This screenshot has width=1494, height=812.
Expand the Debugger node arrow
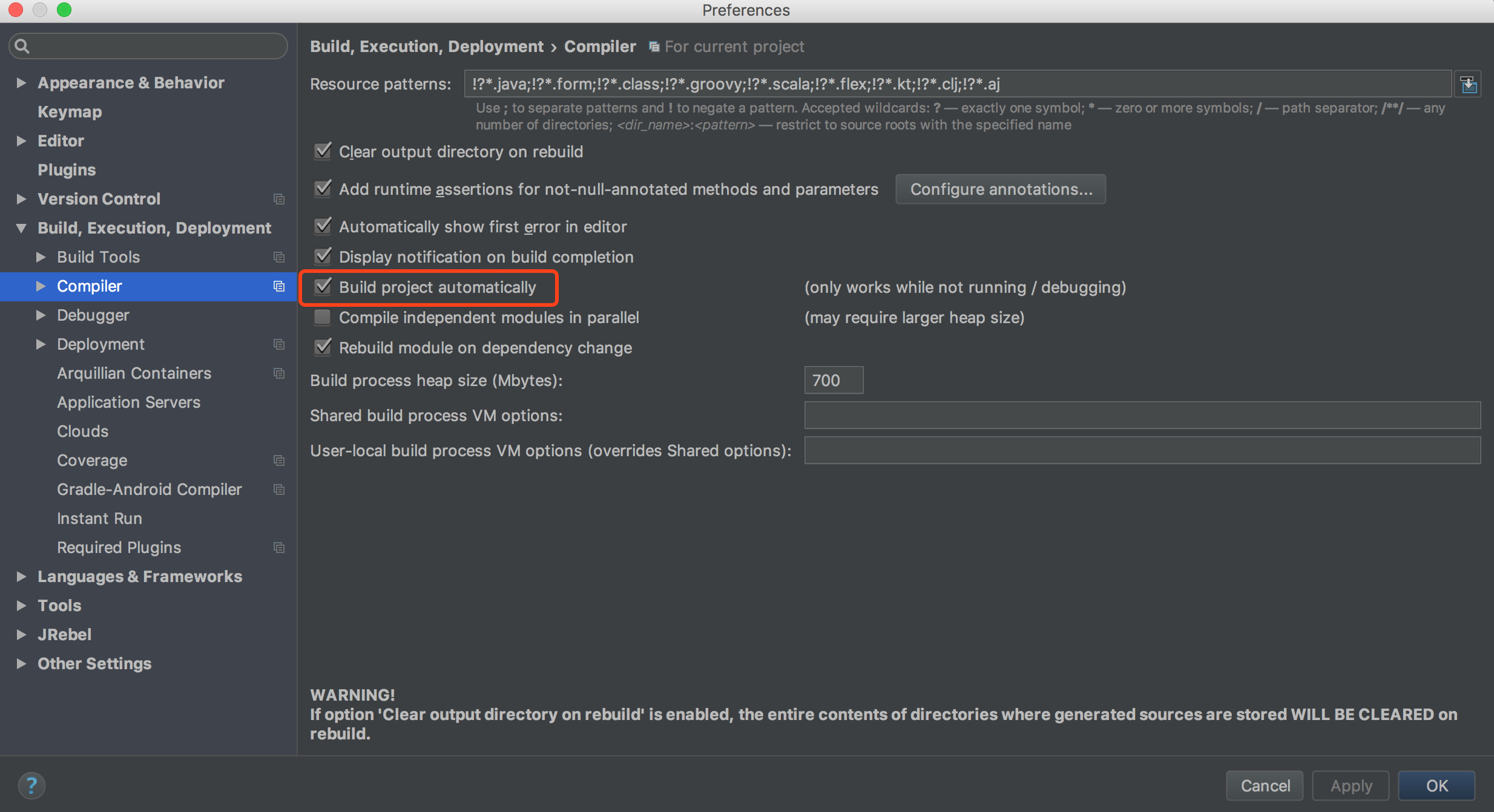[41, 315]
